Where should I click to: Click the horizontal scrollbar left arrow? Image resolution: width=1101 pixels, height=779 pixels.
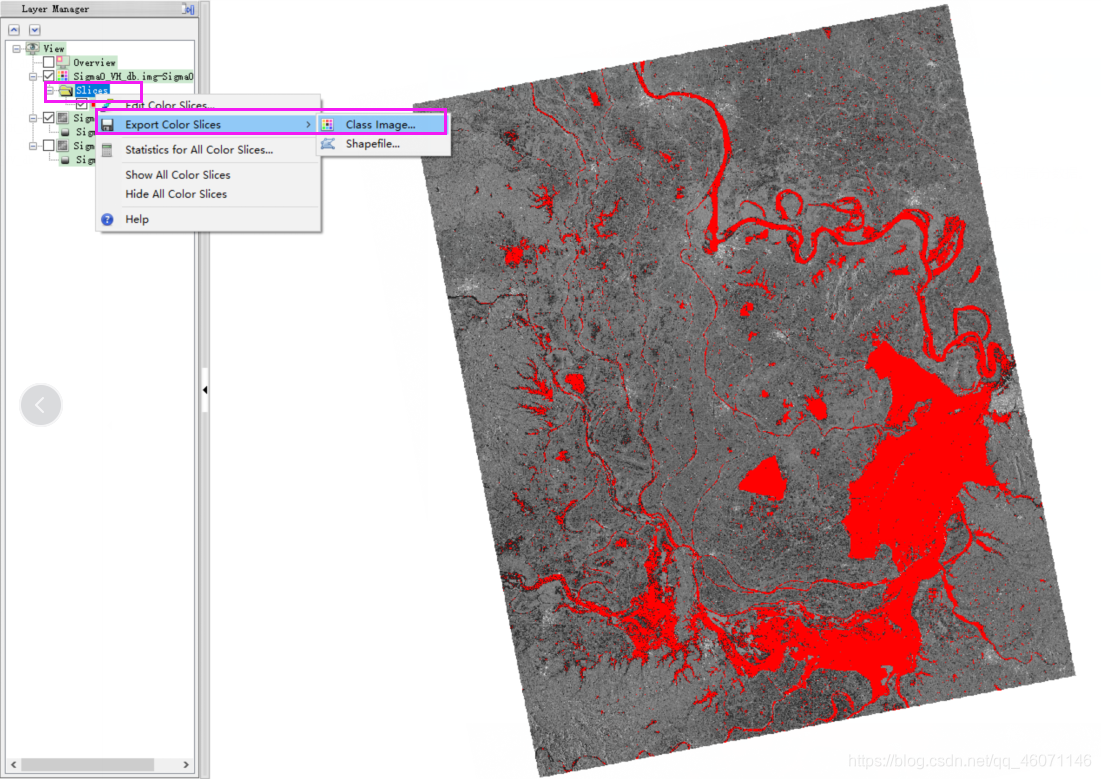(x=14, y=764)
